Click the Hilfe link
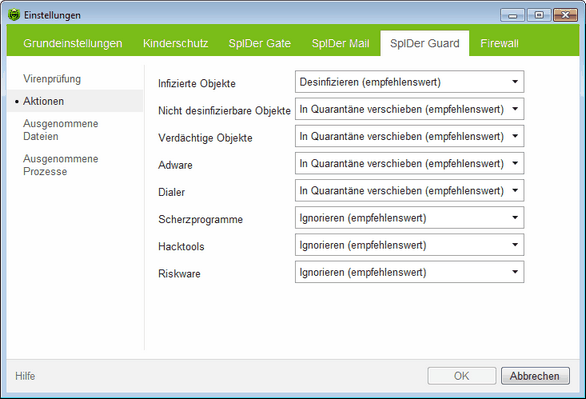 point(25,376)
